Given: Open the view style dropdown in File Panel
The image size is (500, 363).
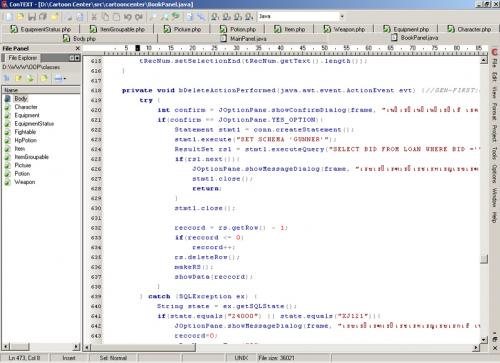Looking at the screenshot, I should pyautogui.click(x=60, y=79).
